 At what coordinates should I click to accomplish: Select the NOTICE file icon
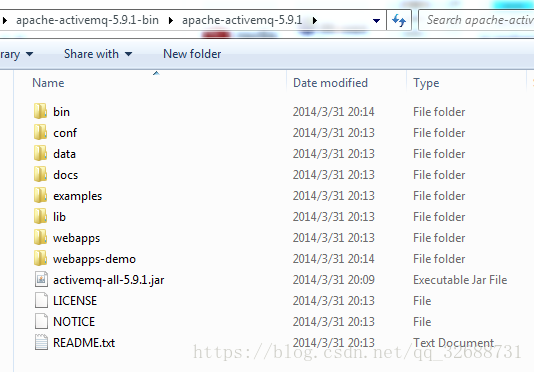[x=41, y=321]
